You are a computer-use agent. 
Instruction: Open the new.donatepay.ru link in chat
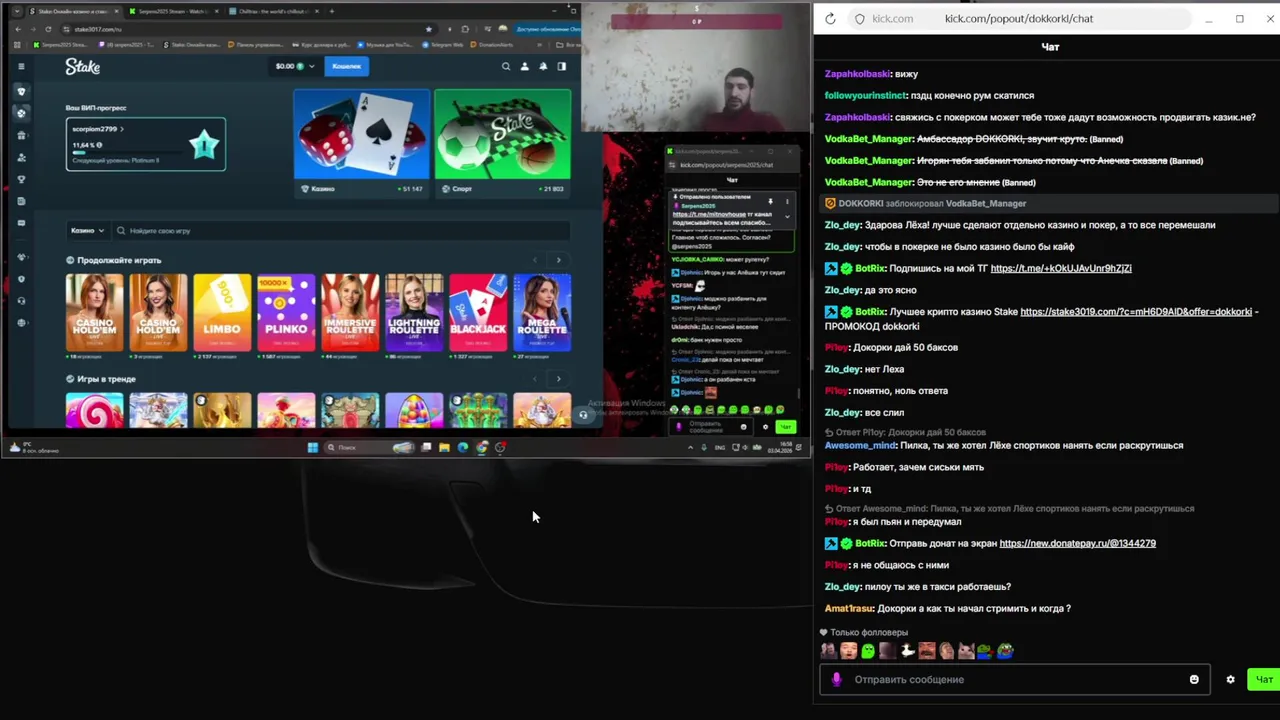click(x=1077, y=543)
